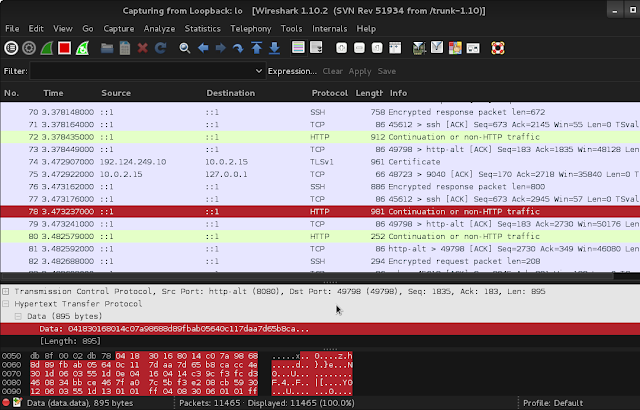Reset zoom to normal size icon
Viewport: 640px width, 410px height.
377,48
